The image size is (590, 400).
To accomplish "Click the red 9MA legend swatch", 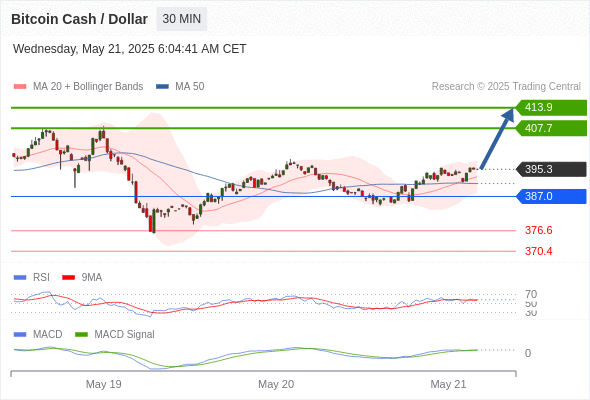I will (68, 278).
